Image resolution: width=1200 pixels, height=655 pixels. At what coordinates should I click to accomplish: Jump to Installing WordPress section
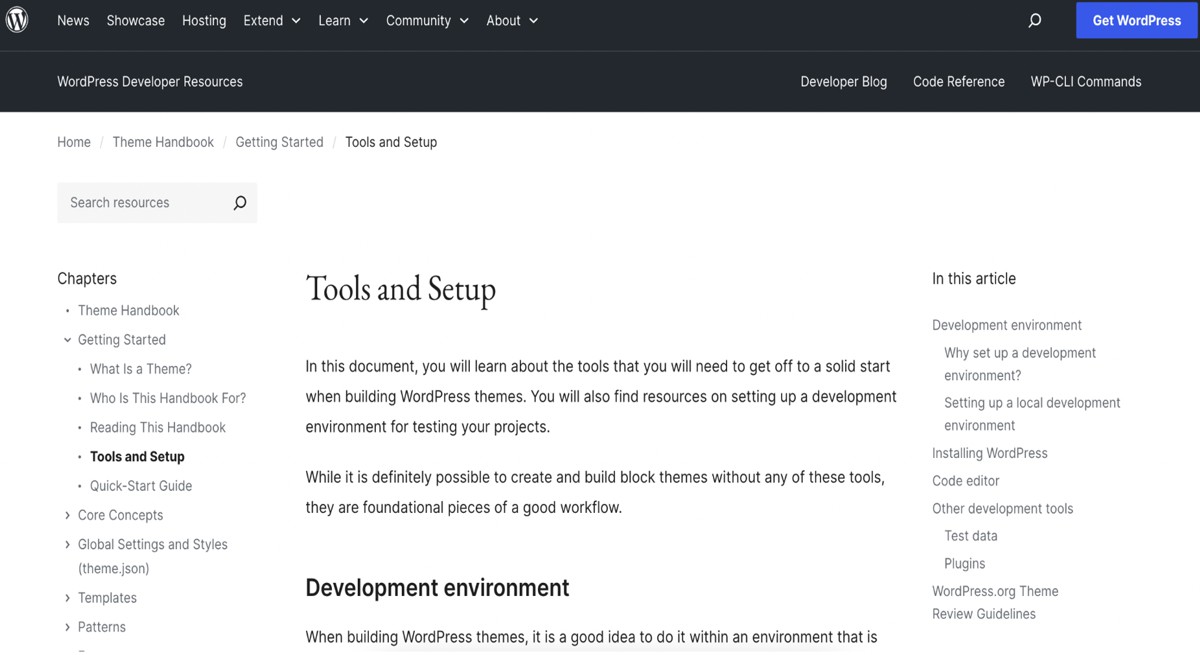pos(990,453)
